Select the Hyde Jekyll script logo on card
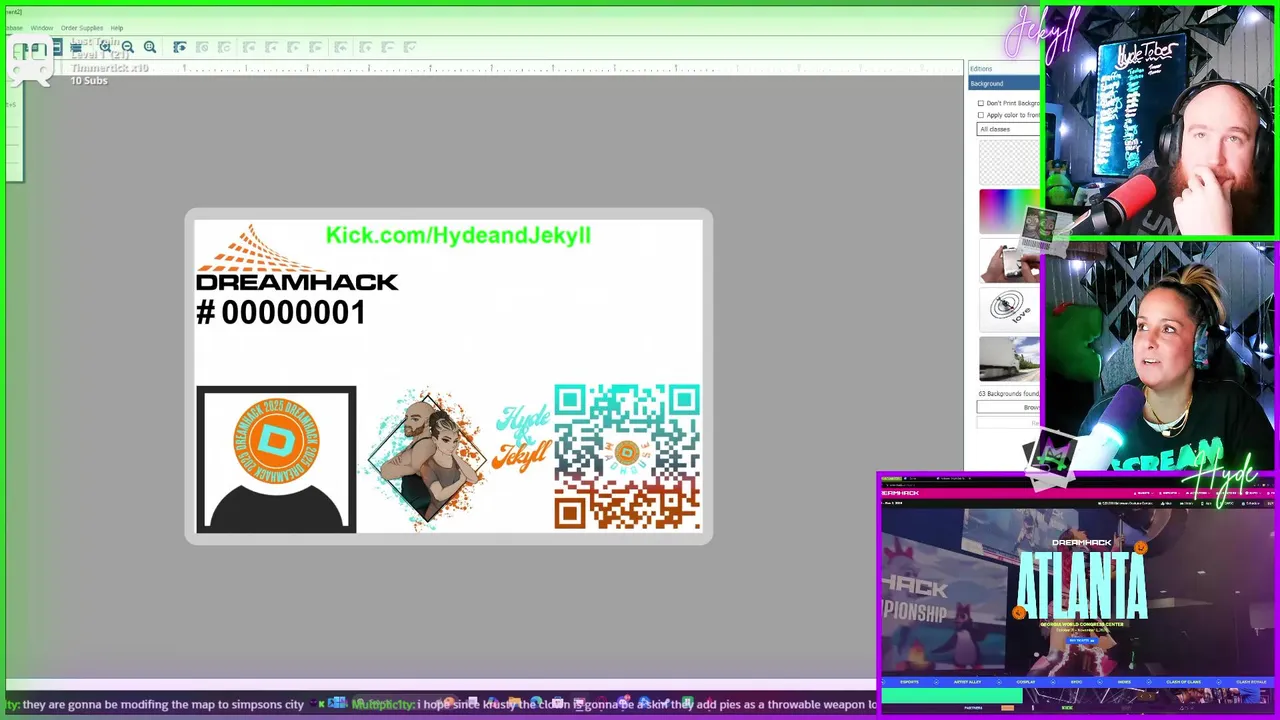This screenshot has height=720, width=1280. [x=523, y=438]
